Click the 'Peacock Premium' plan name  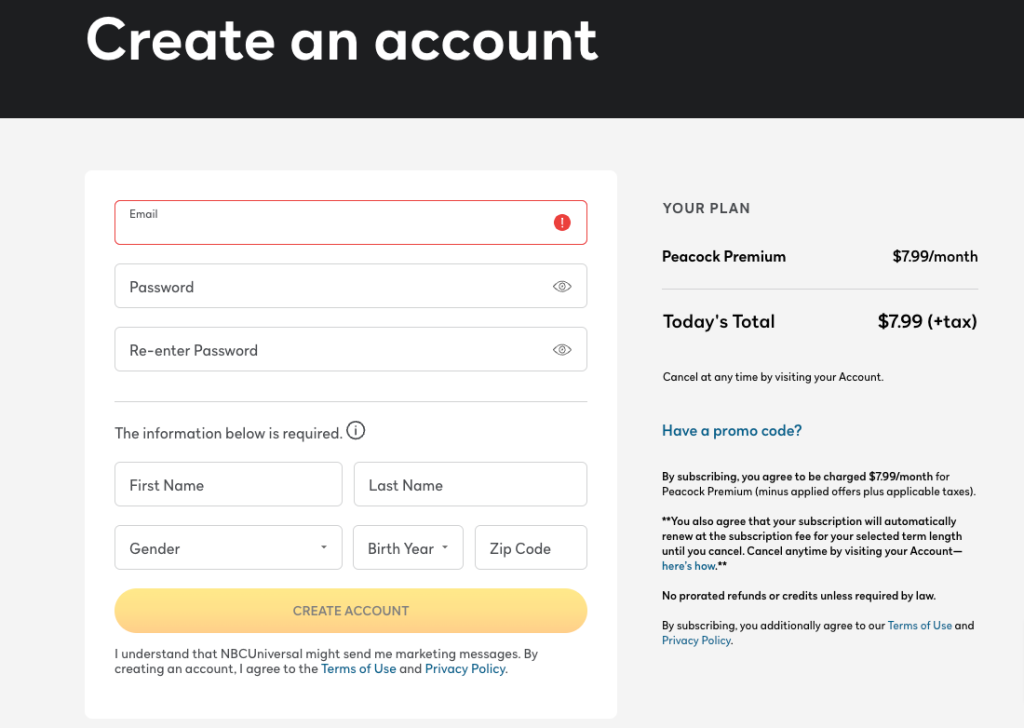(x=724, y=257)
